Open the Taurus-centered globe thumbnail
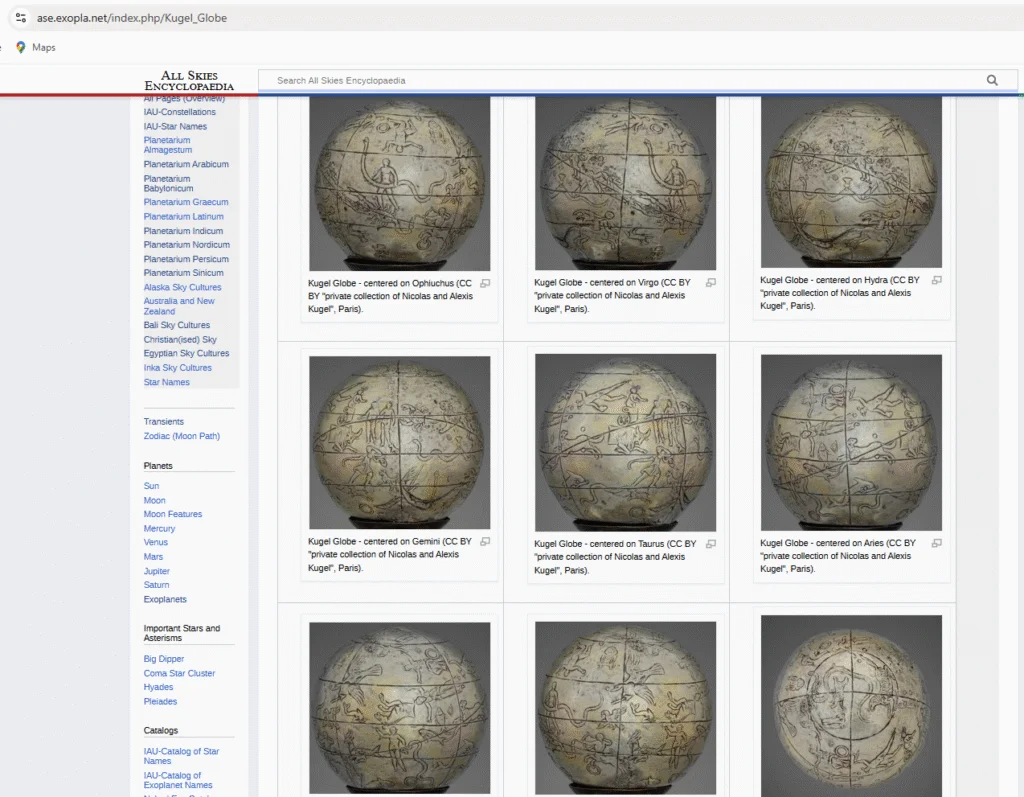 (626, 443)
